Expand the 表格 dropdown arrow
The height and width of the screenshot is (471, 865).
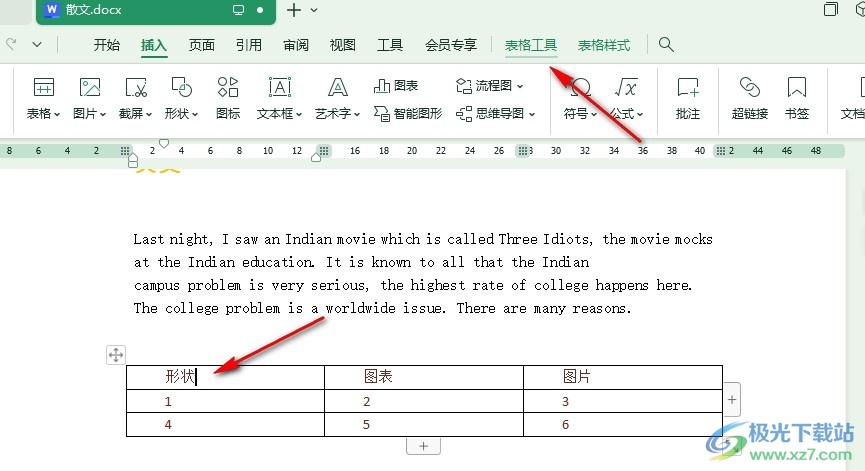click(x=57, y=114)
